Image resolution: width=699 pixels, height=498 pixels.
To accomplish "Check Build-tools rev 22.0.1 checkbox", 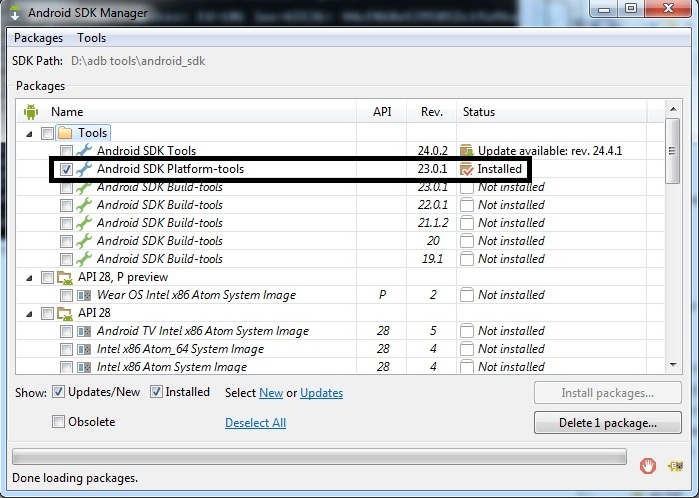I will point(66,205).
